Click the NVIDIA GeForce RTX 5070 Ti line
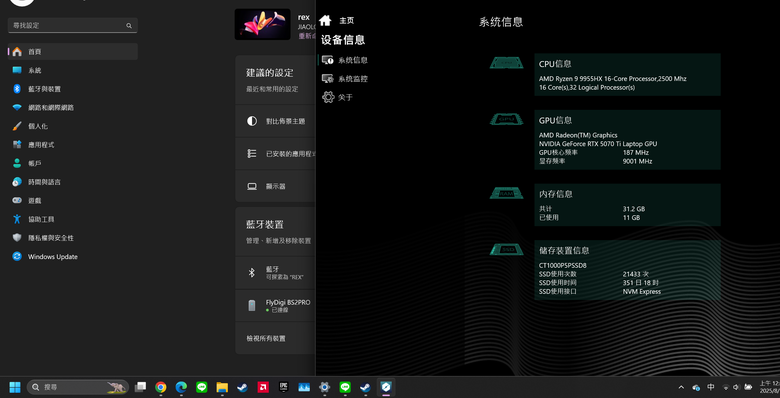This screenshot has width=780, height=398. click(598, 144)
